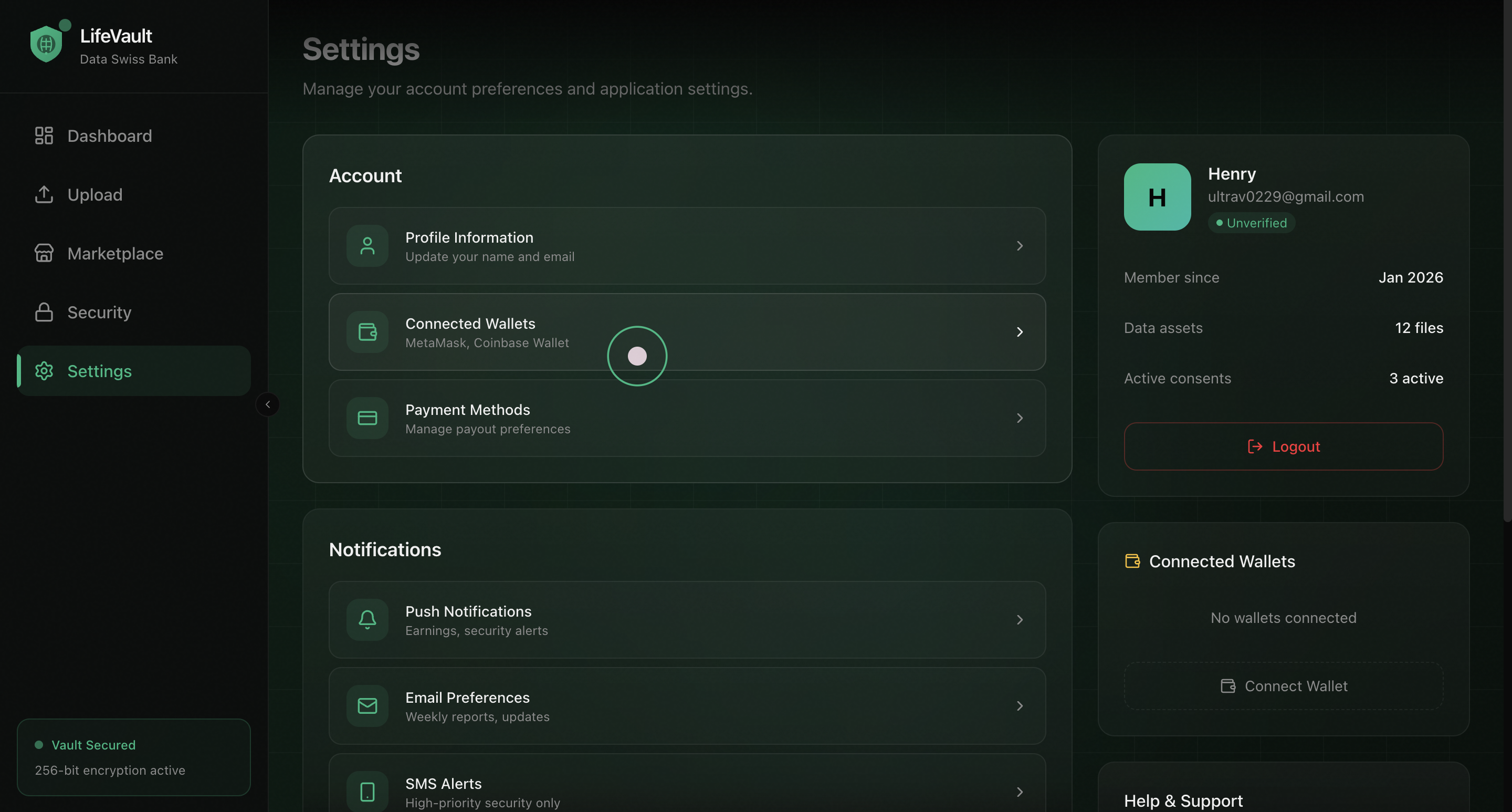The image size is (1512, 812).
Task: Click the Push Notifications bell icon
Action: [x=367, y=620]
